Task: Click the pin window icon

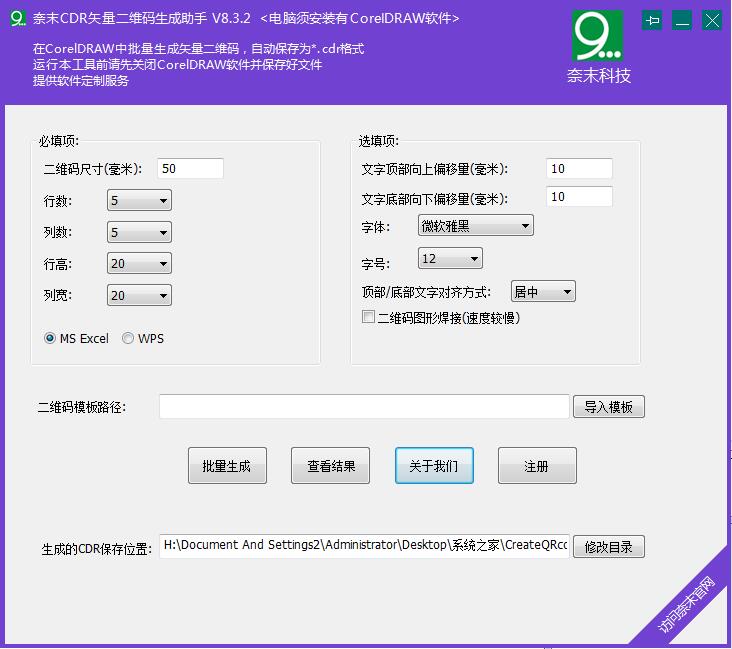Action: point(652,20)
